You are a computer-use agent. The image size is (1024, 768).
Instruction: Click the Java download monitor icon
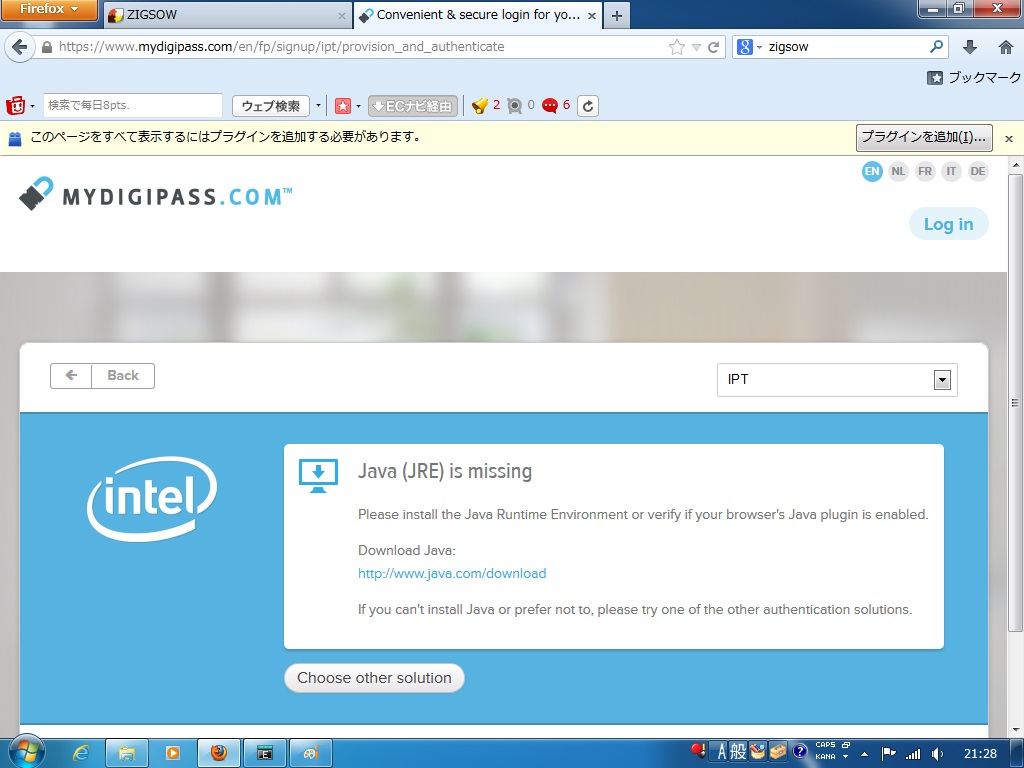click(318, 475)
